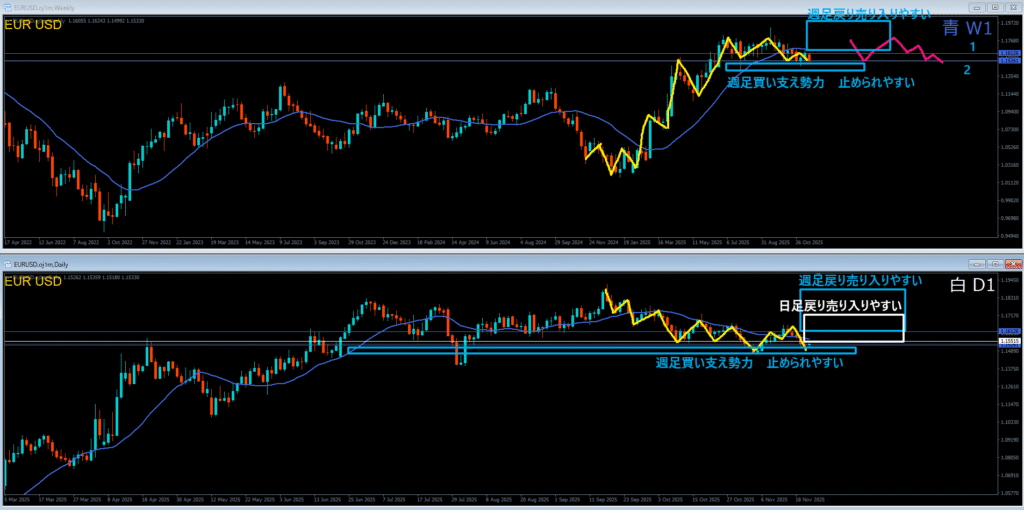Minimize the EURUSD Weekly chart window

point(978,7)
